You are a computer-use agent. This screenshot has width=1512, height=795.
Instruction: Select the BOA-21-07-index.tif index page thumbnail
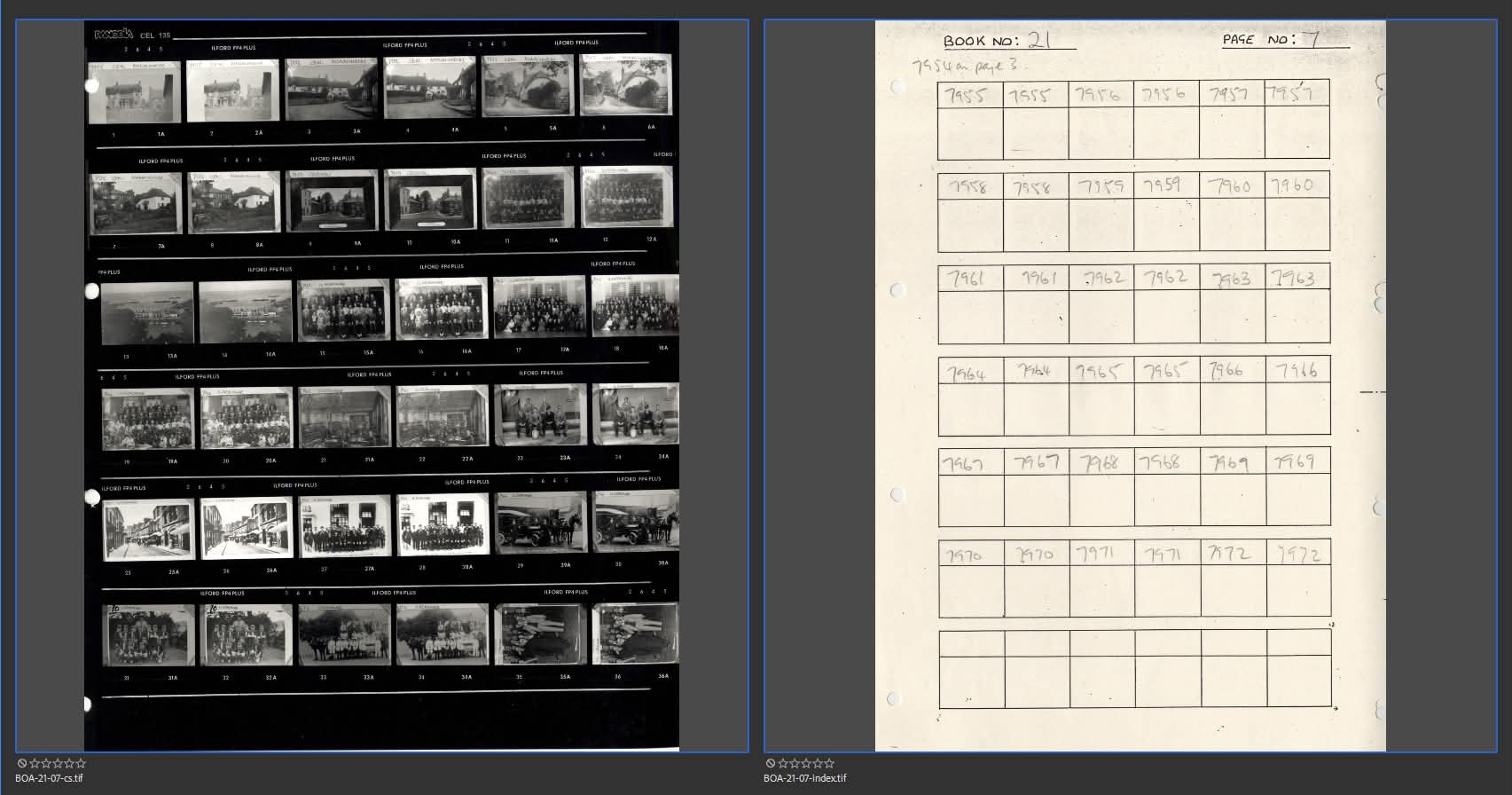coord(1131,386)
